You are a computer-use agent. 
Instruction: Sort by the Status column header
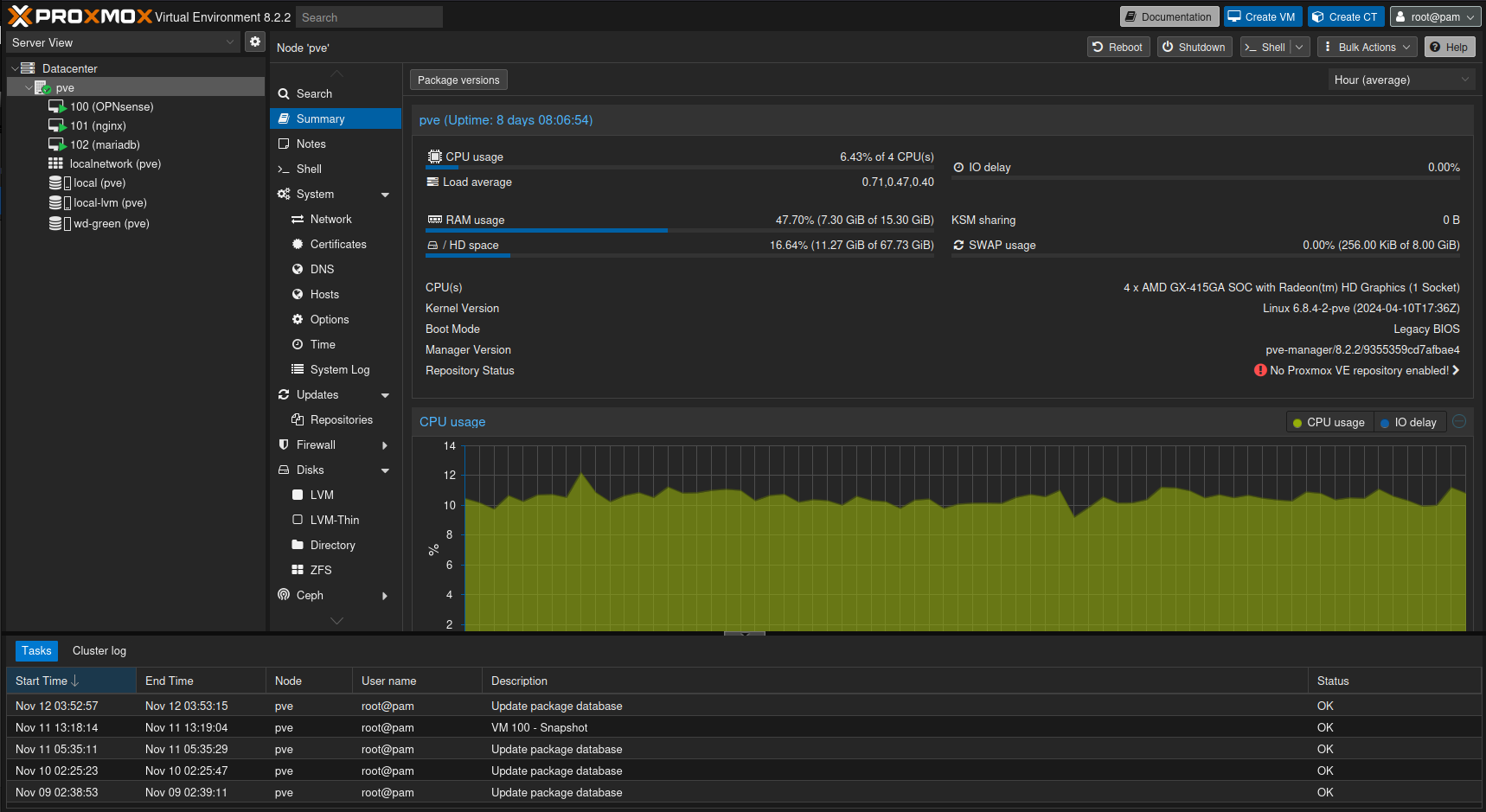pos(1394,681)
